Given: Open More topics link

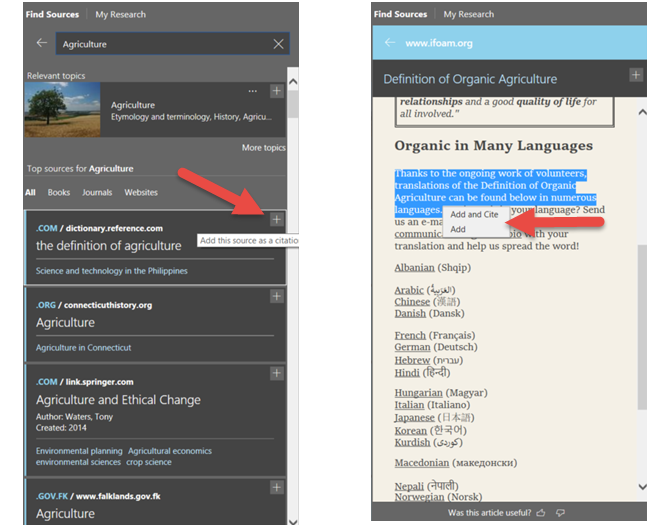Looking at the screenshot, I should 263,147.
